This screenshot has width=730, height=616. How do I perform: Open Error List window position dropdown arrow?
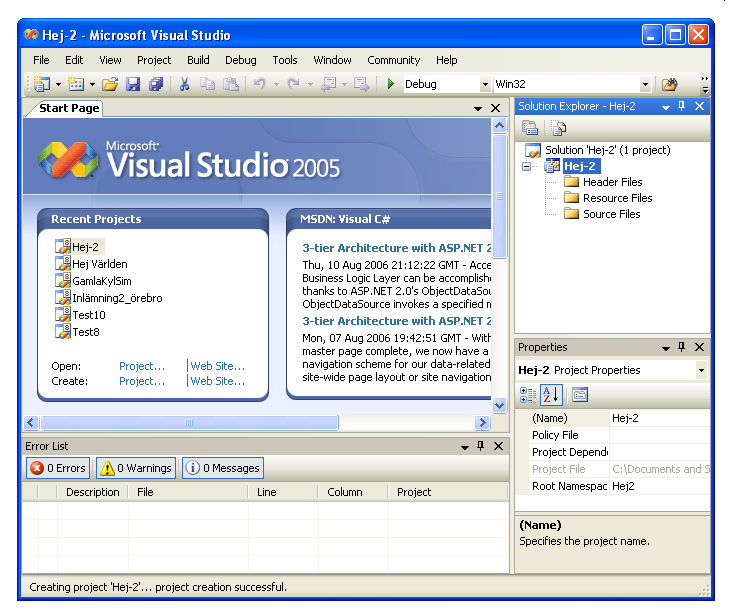(x=465, y=447)
